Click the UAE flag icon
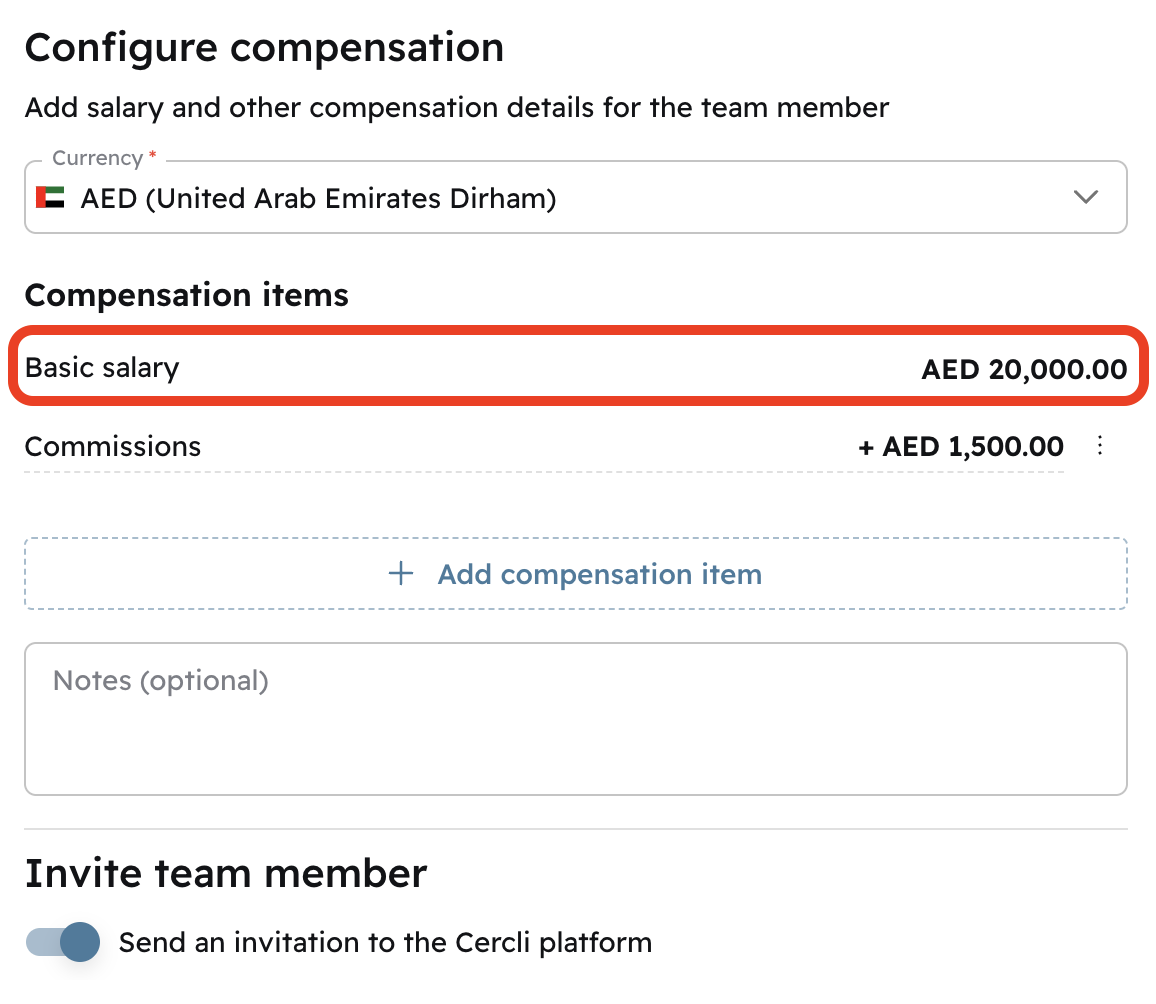 (x=50, y=198)
